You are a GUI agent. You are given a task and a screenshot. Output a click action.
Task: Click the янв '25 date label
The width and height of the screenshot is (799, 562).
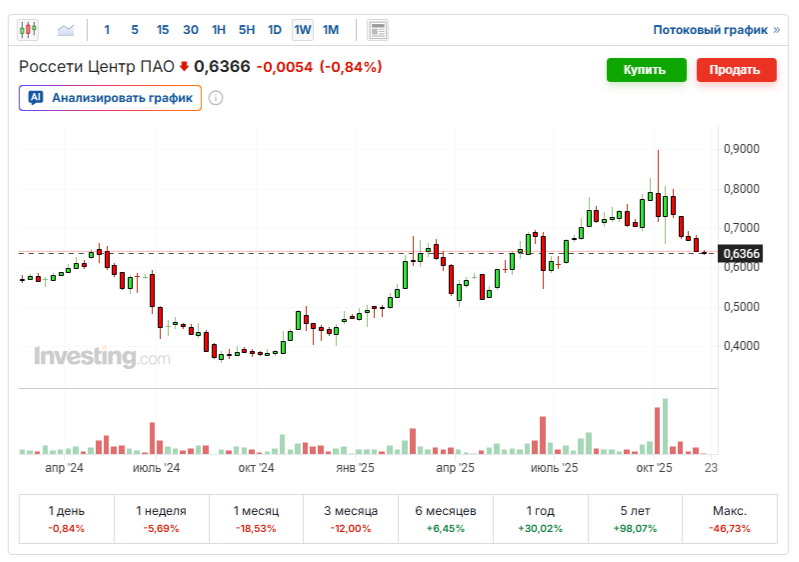[x=355, y=468]
